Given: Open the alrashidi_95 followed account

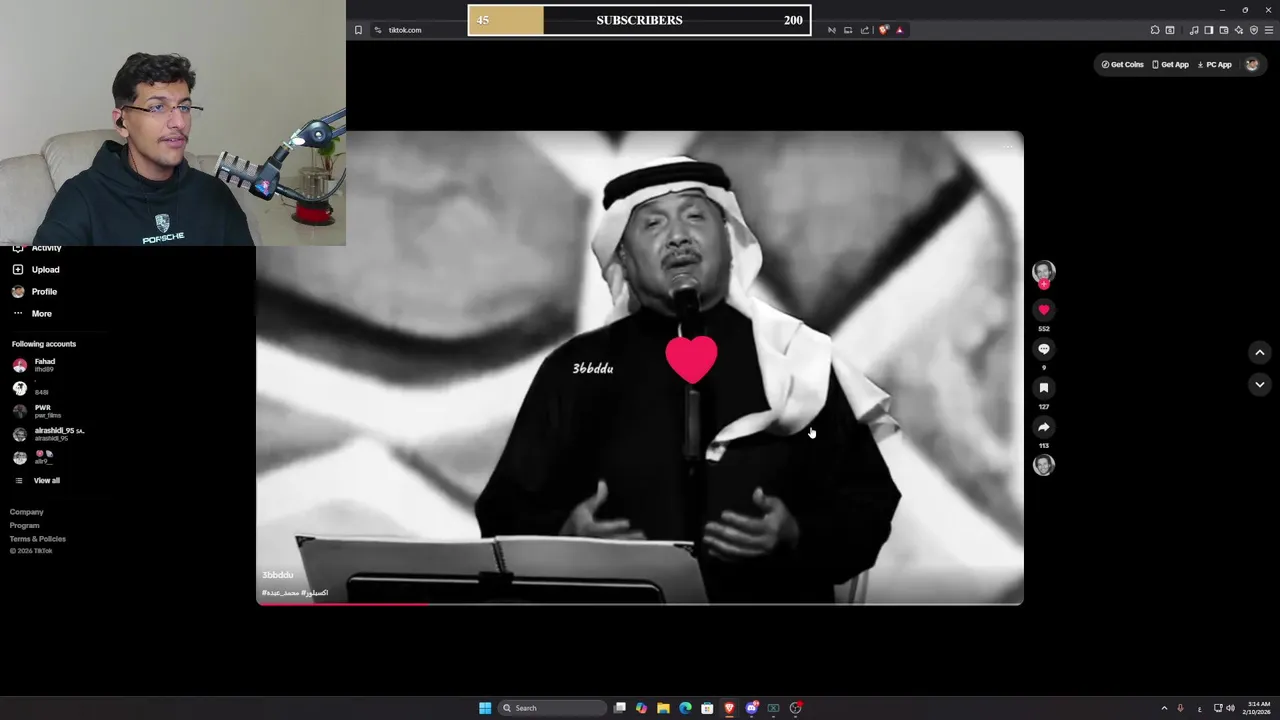Looking at the screenshot, I should (48, 434).
